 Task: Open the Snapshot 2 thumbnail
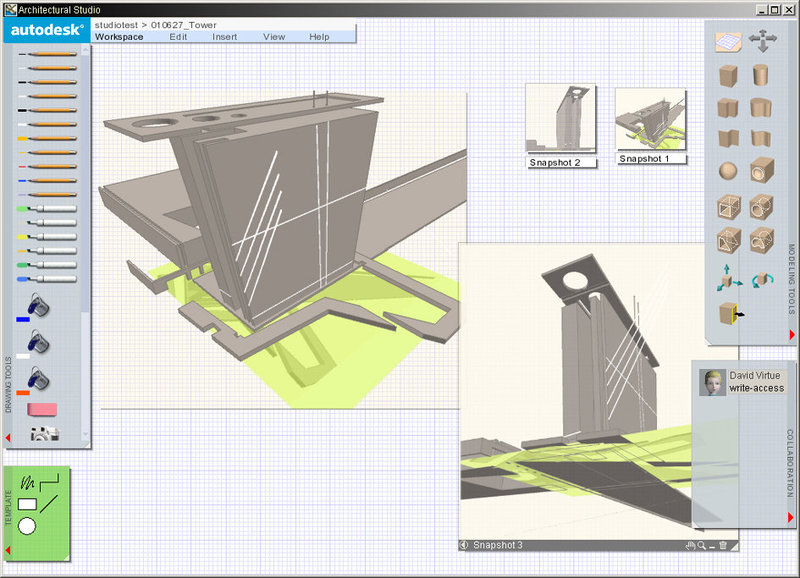pos(560,118)
